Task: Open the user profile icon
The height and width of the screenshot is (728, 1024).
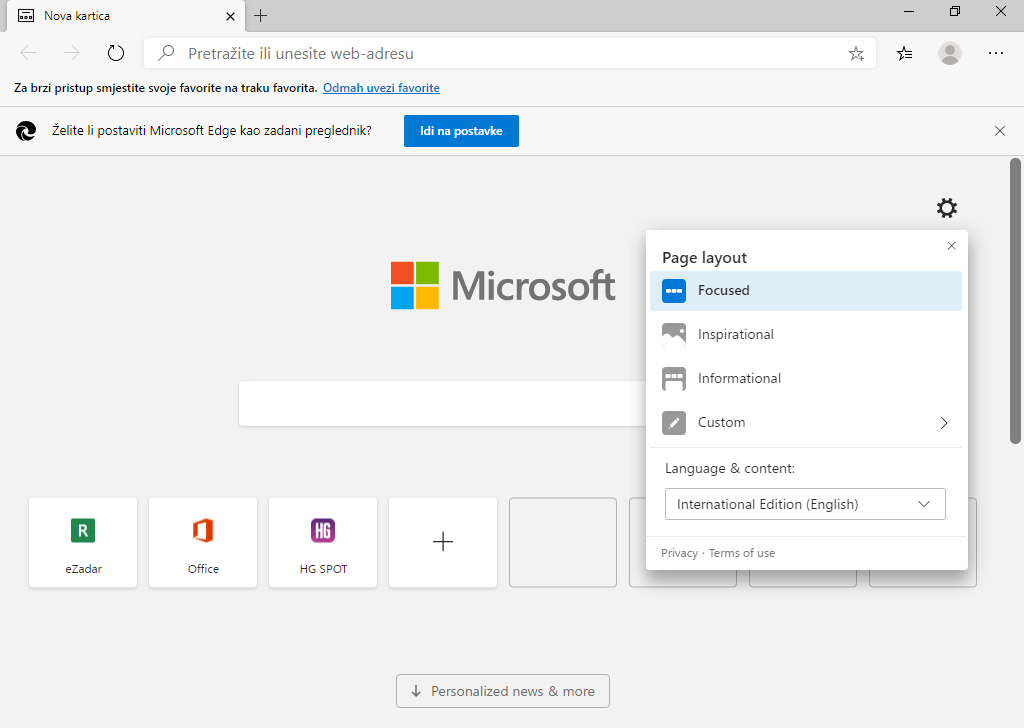Action: pos(949,54)
